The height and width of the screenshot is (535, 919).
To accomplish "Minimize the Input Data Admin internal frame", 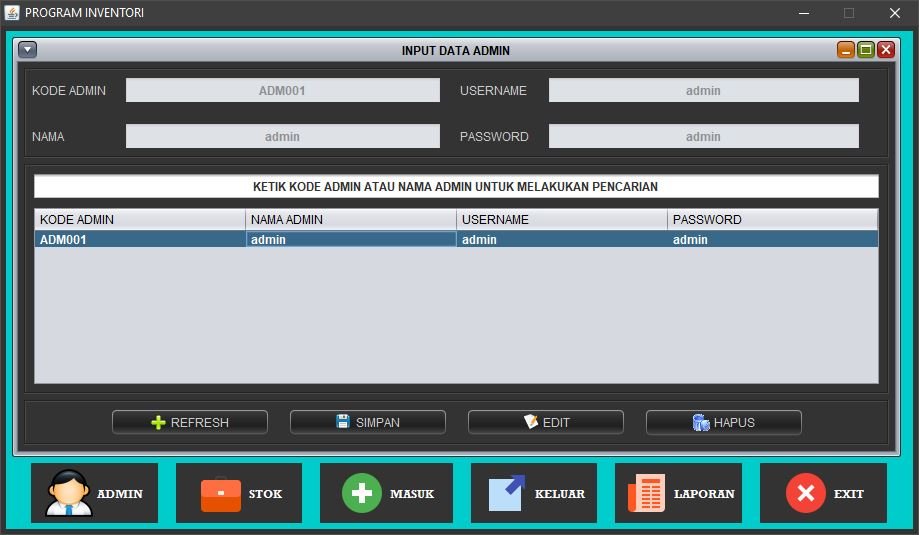I will [846, 50].
